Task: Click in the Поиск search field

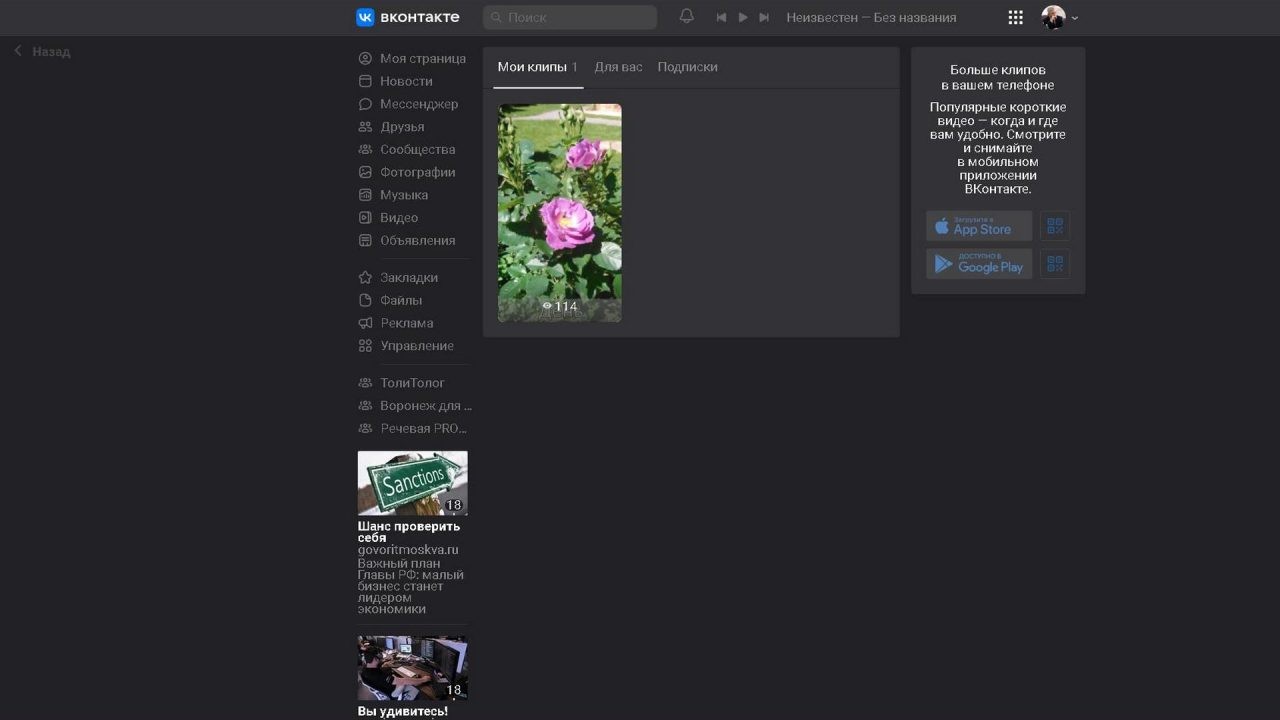Action: point(570,17)
